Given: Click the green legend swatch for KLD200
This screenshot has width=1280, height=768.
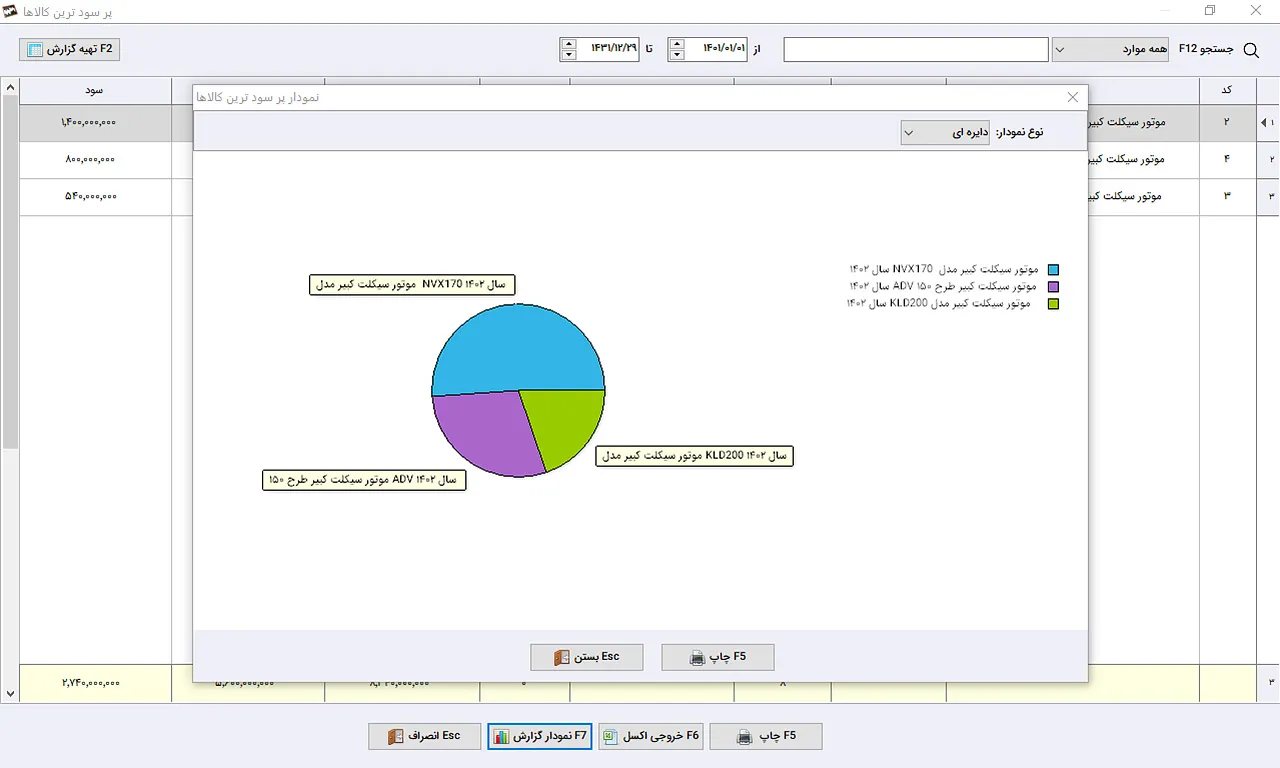Looking at the screenshot, I should (1053, 304).
